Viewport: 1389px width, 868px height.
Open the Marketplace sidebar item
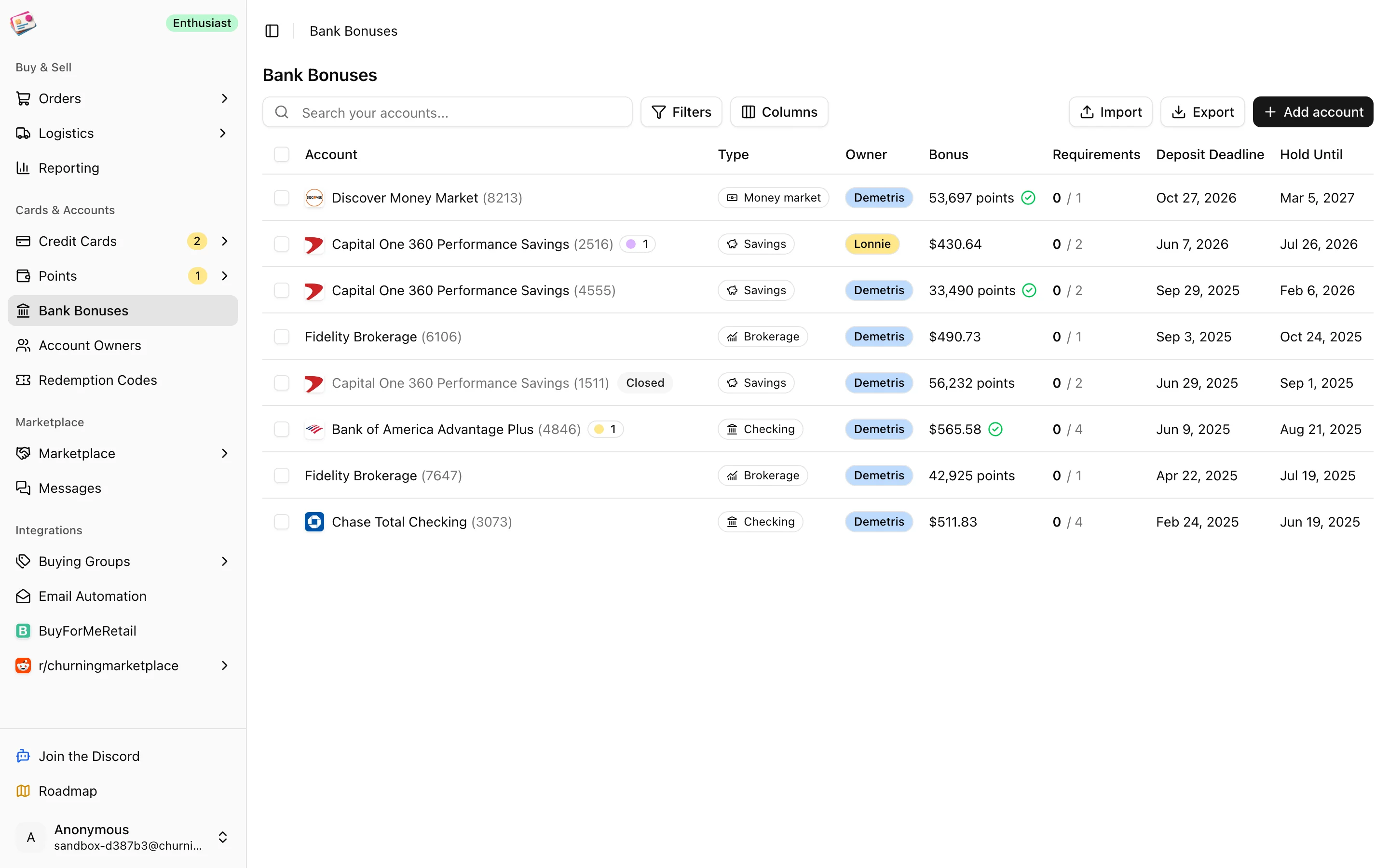coord(123,453)
